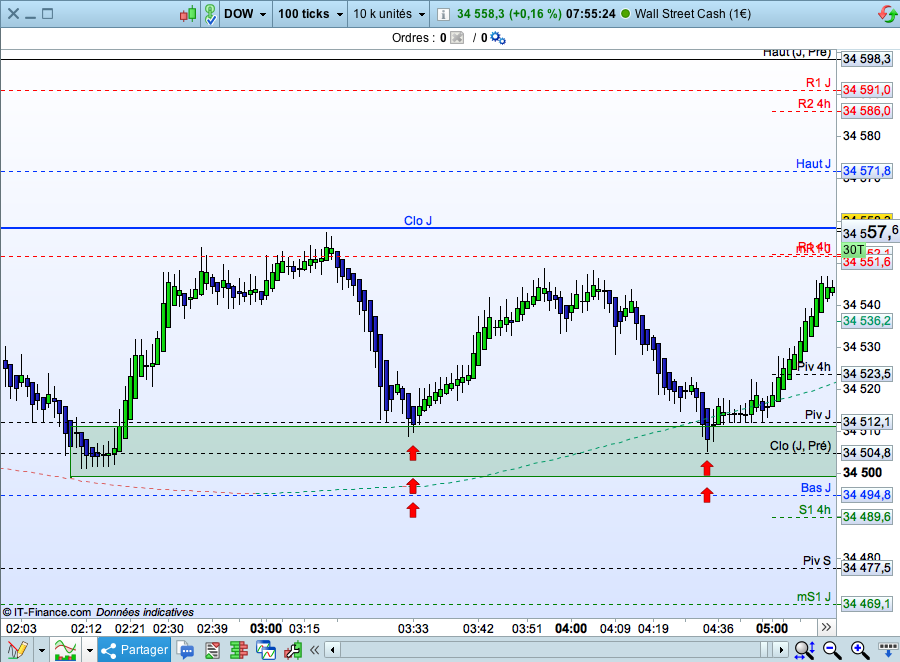The image size is (900, 662).
Task: Click the horizontal chart scrollbar track
Action: pos(556,650)
